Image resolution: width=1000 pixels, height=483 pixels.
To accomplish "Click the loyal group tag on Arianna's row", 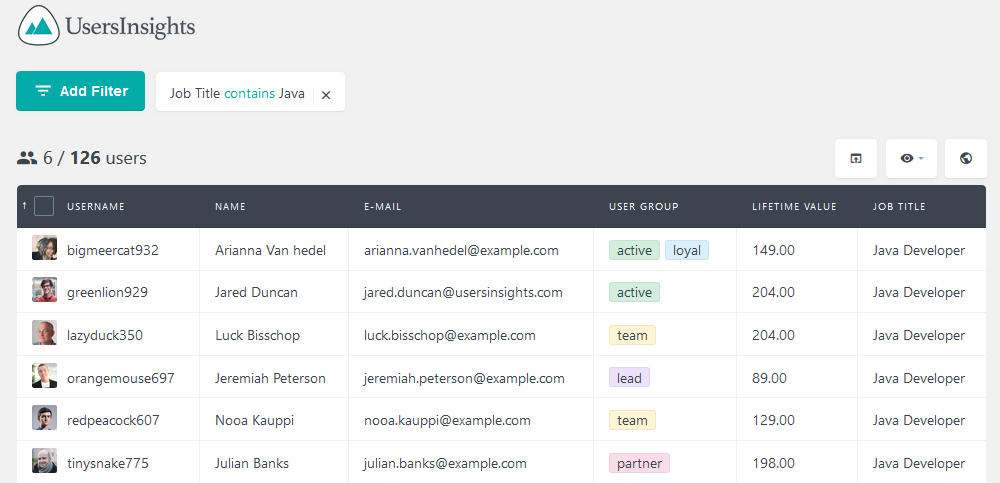I will pos(687,250).
